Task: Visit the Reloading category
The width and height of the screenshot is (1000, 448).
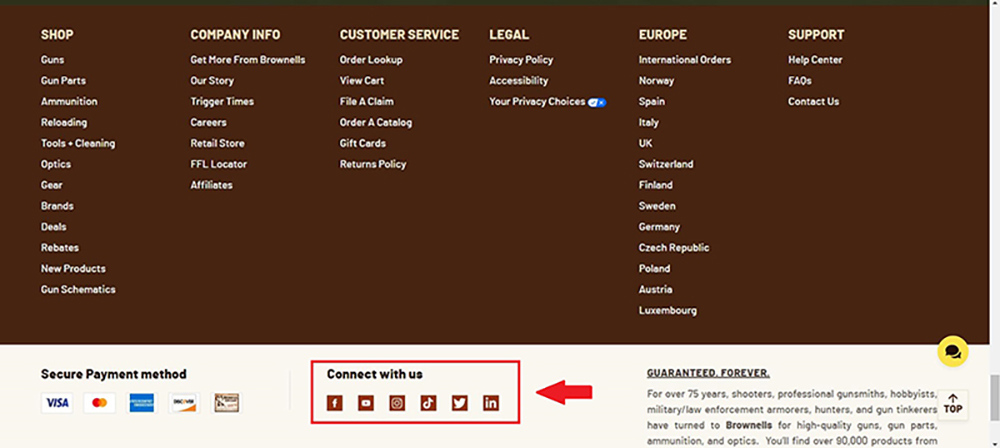Action: [x=64, y=123]
